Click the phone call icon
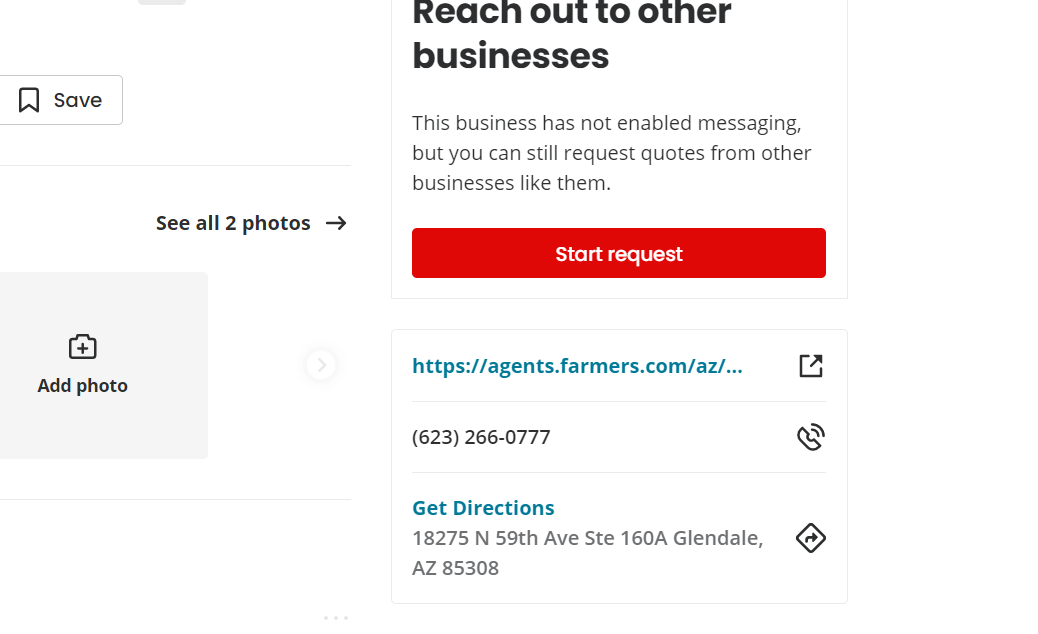 point(811,437)
